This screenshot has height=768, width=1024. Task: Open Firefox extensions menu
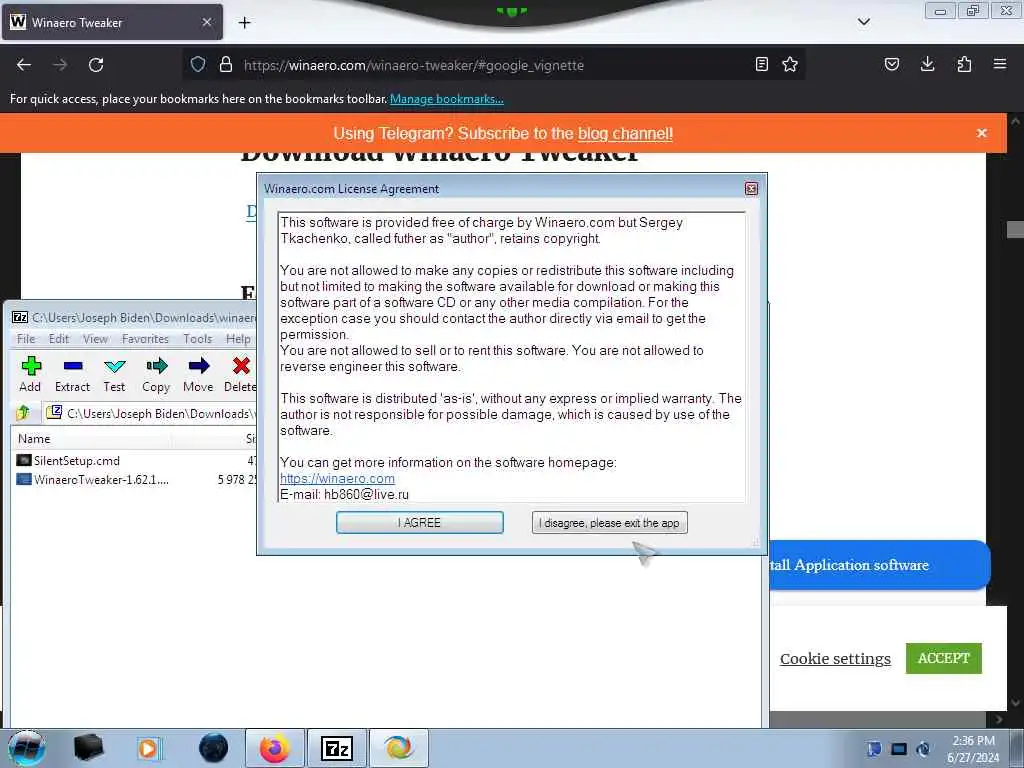[x=964, y=64]
